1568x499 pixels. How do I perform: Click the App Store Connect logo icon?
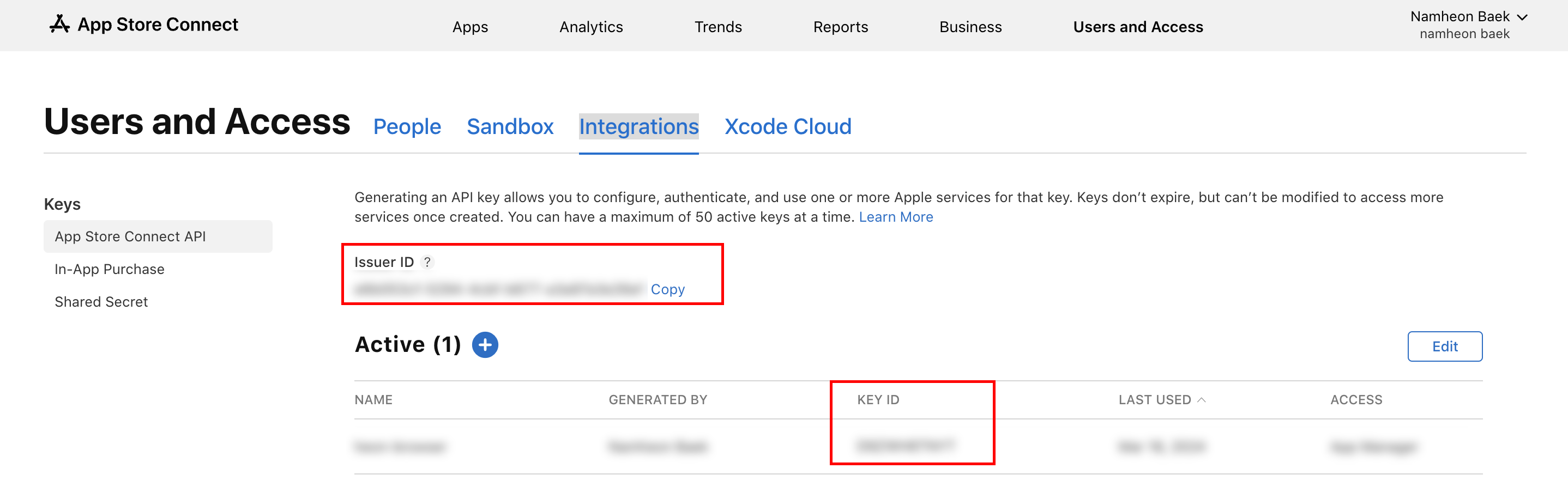59,25
